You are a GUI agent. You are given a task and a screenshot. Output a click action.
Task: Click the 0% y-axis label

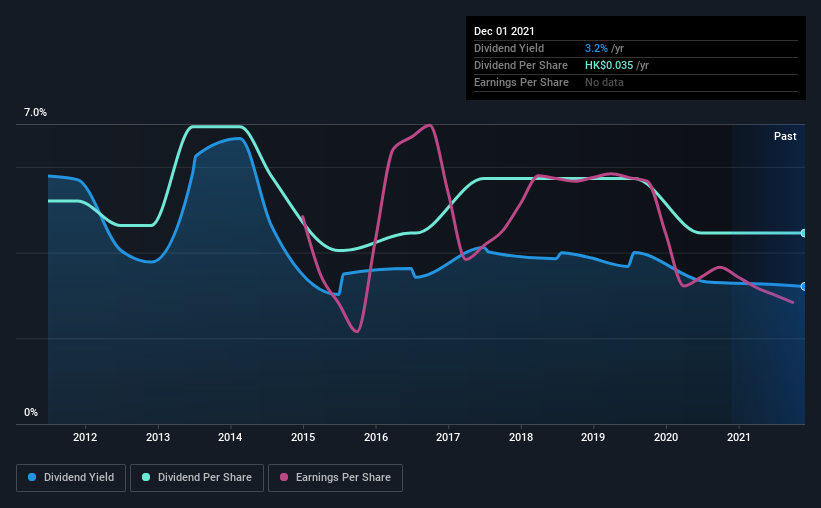click(31, 413)
